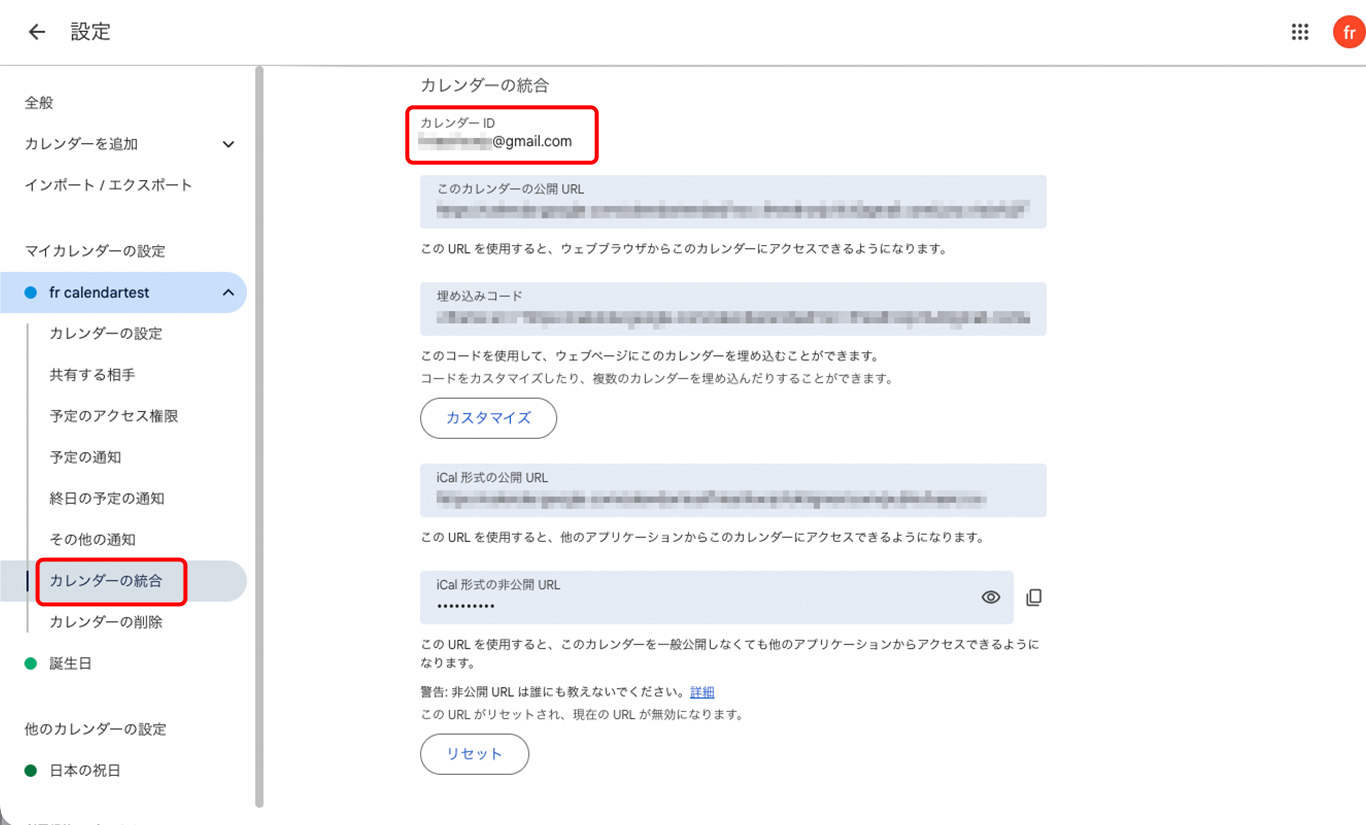The height and width of the screenshot is (825, 1366).
Task: Collapse the fr calendartest section chevron
Action: pos(228,293)
